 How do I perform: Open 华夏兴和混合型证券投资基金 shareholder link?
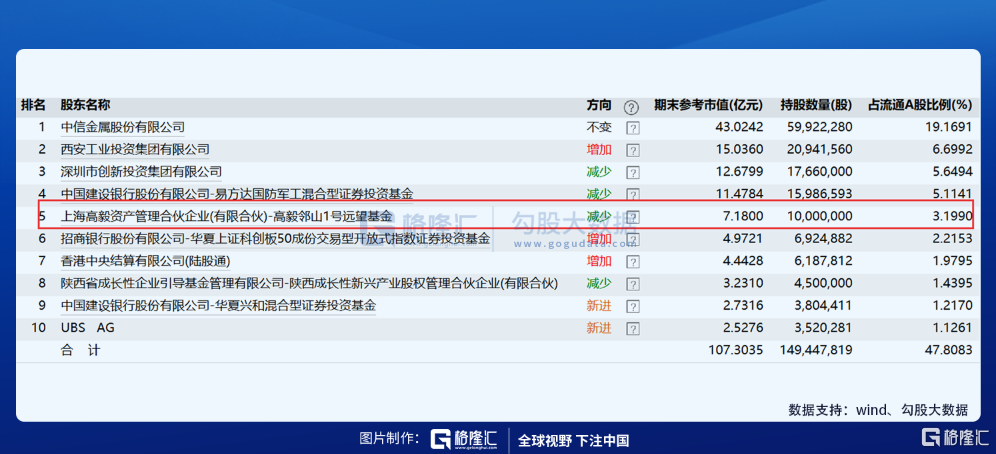click(x=218, y=305)
